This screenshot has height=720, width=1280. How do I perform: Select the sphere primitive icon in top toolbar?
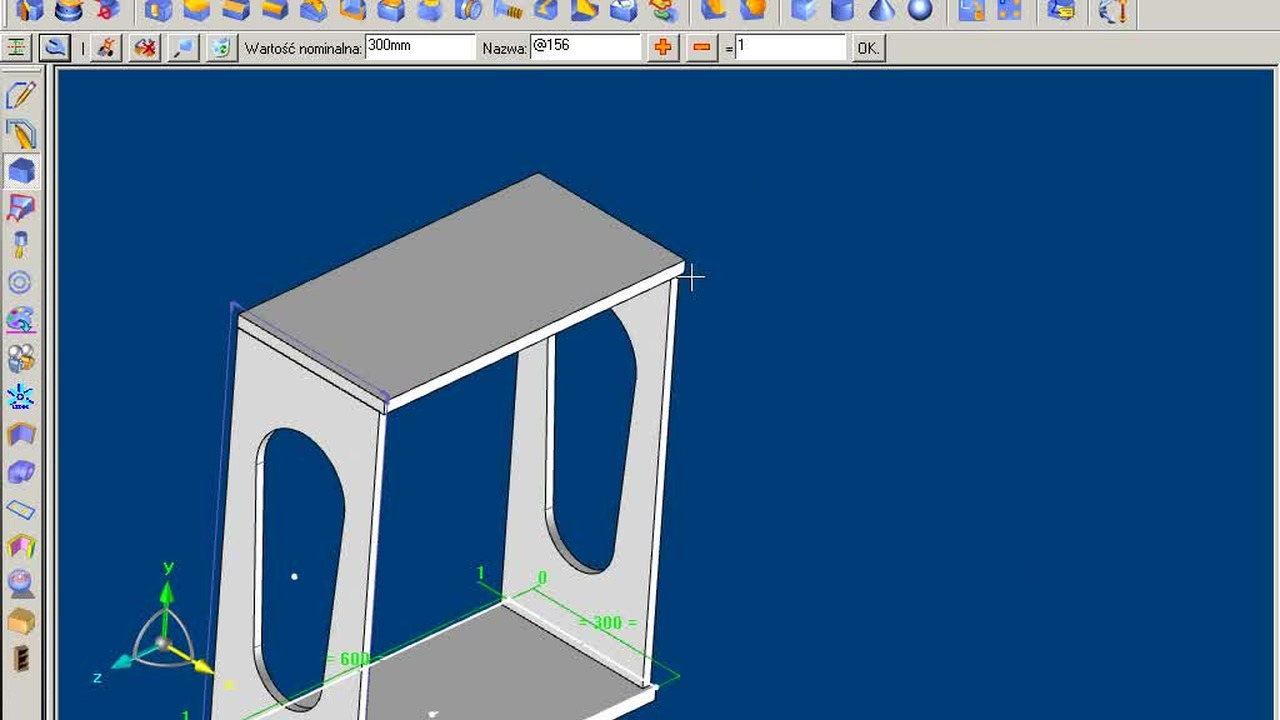point(920,10)
